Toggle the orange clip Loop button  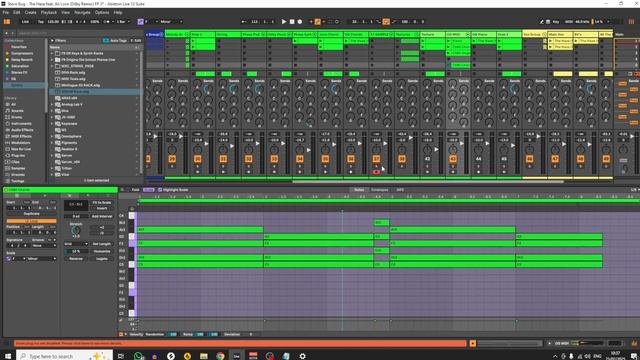tap(31, 221)
